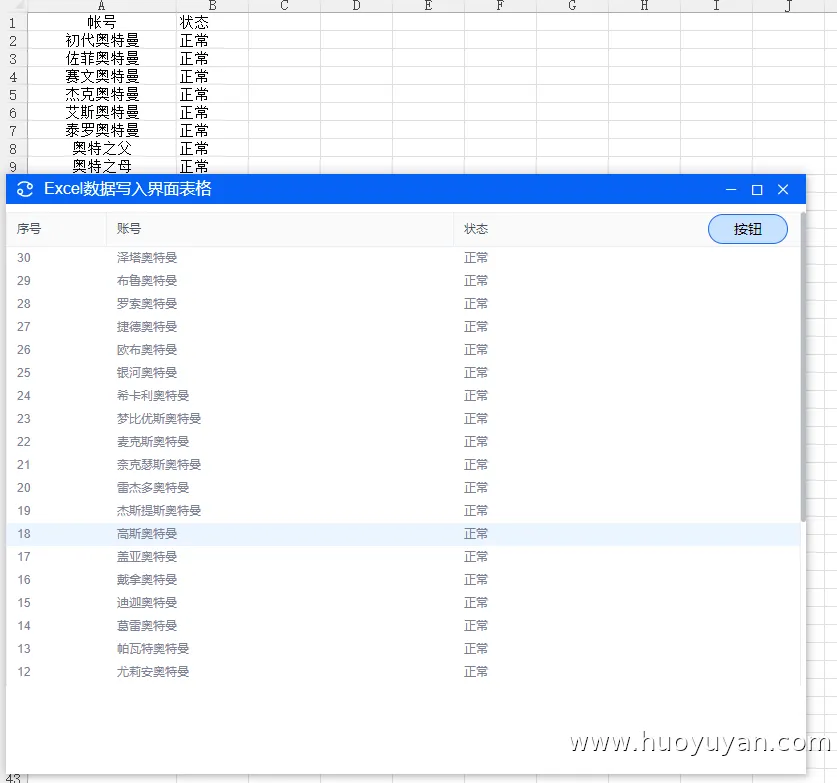
Task: Select row 14 葛雷奥特曼
Action: pyautogui.click(x=403, y=626)
